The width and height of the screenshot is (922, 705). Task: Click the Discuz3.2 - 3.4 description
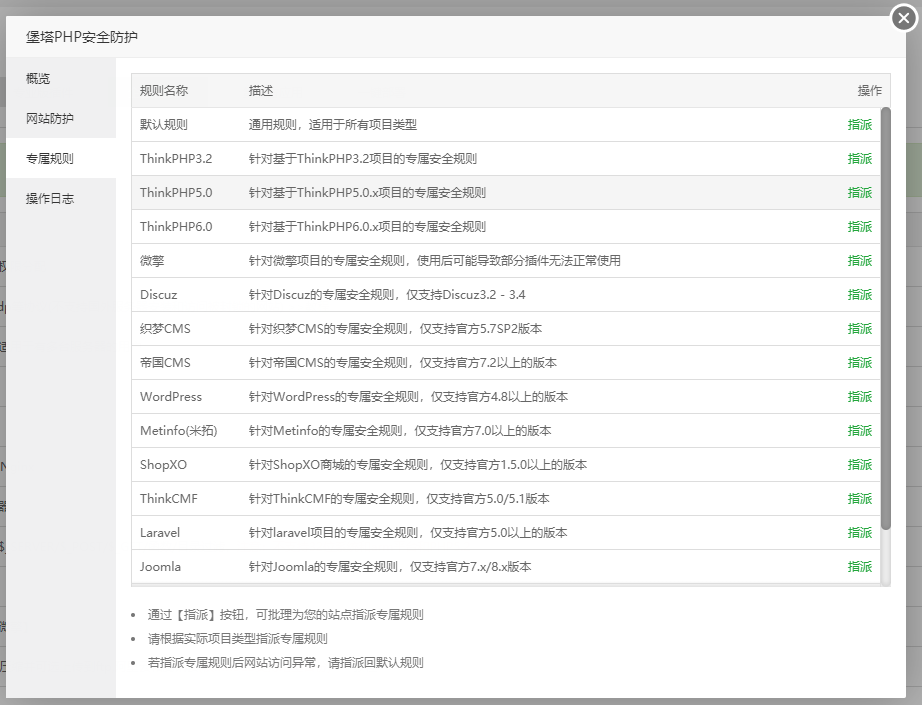click(x=386, y=295)
